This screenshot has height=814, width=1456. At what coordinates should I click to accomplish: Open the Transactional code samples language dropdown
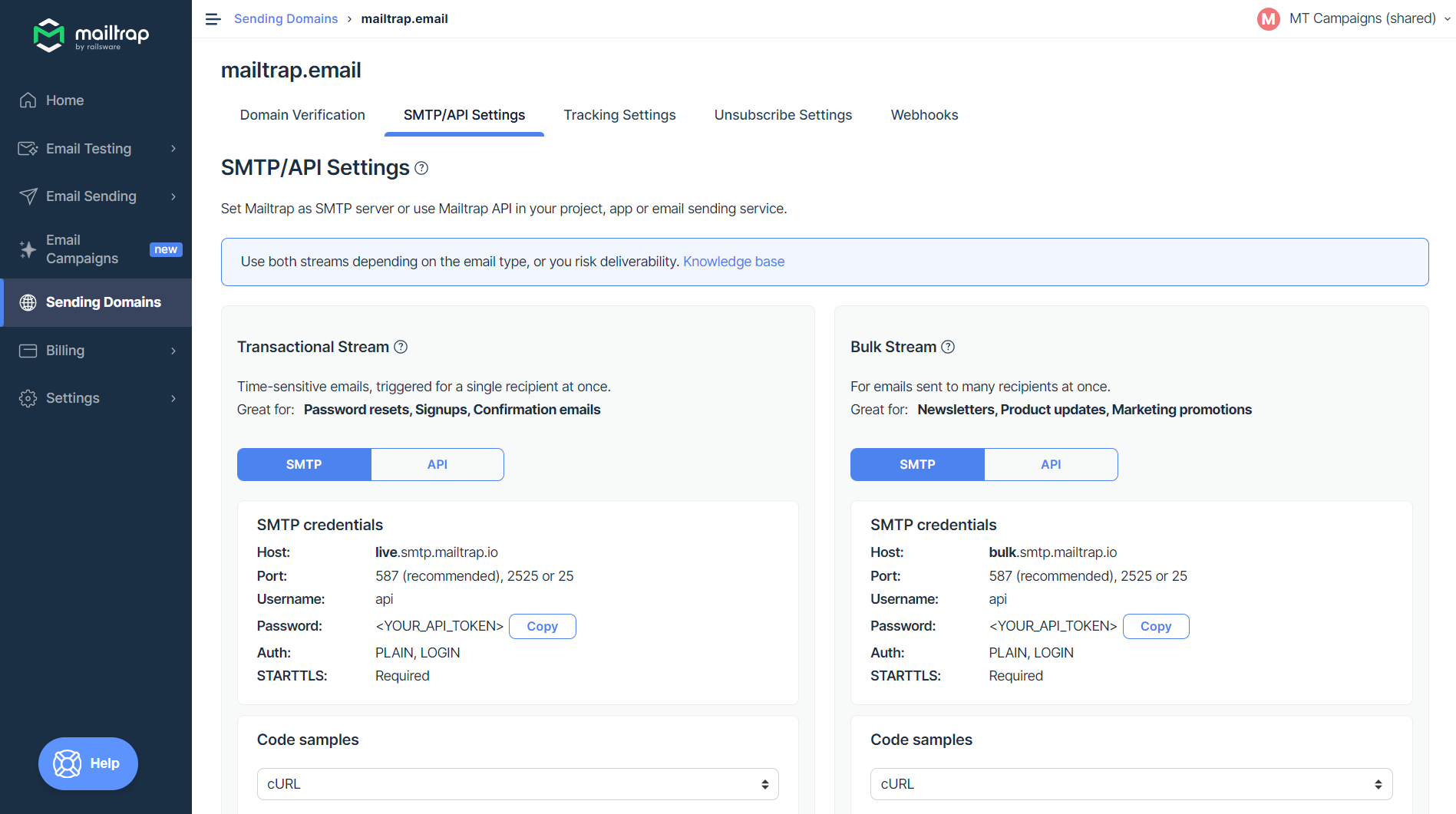[x=517, y=783]
